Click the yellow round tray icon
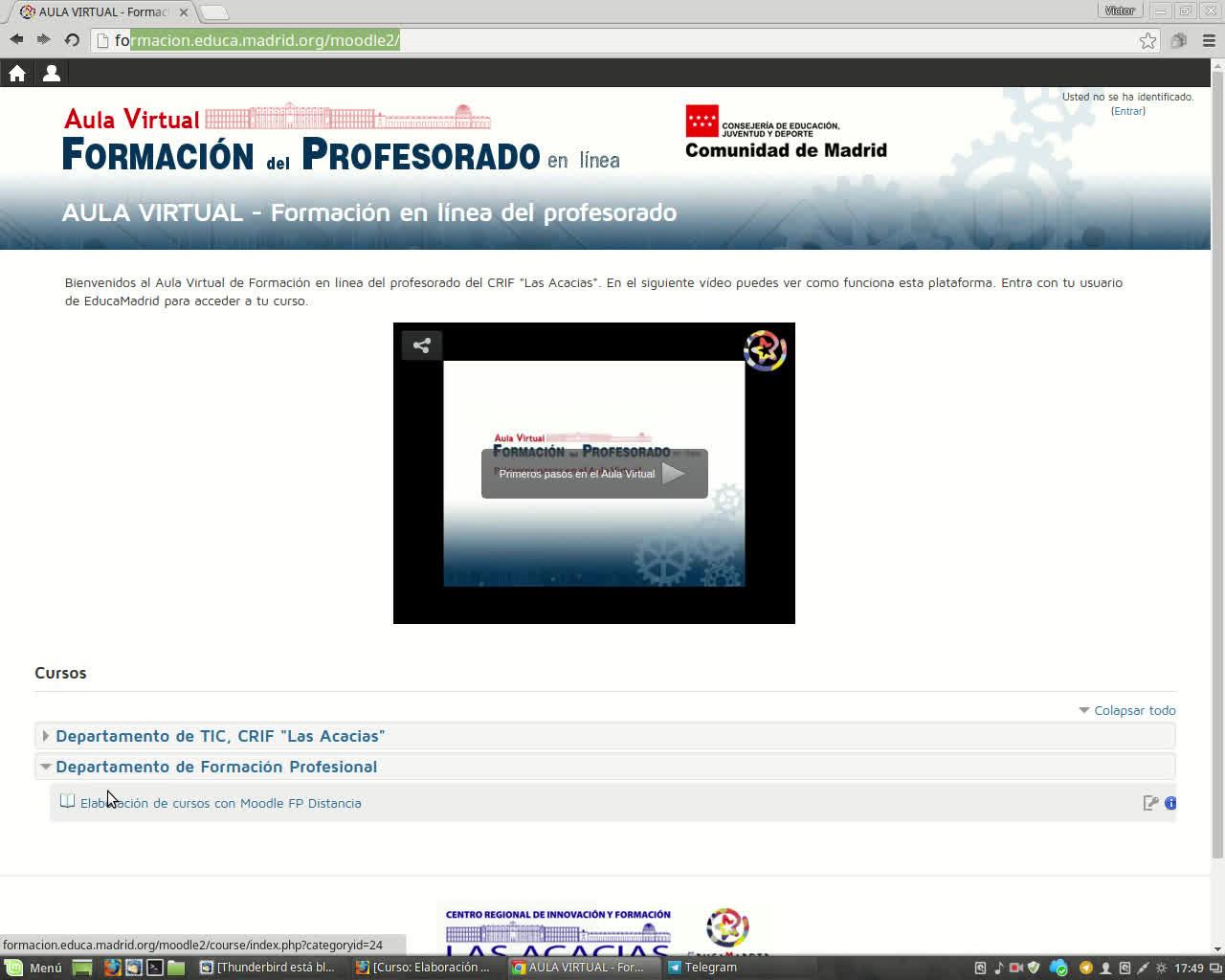1225x980 pixels. tap(1086, 968)
